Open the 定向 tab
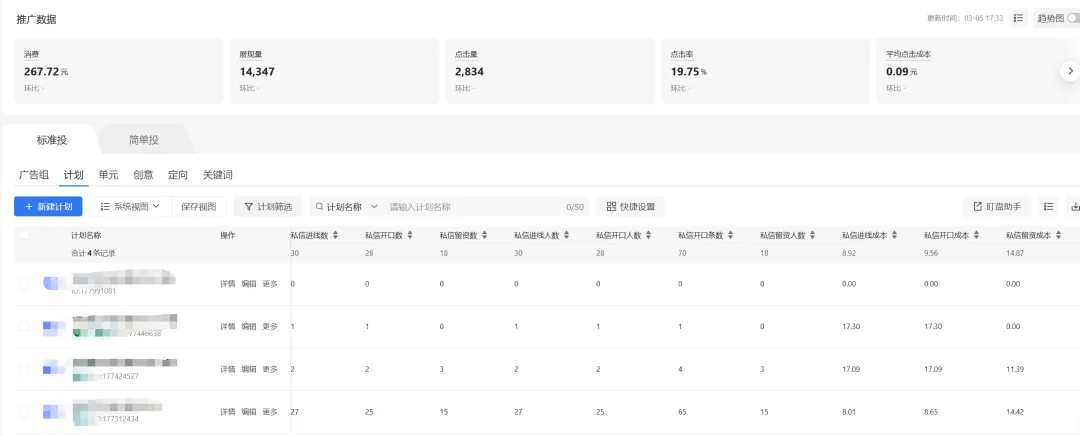Image resolution: width=1080 pixels, height=436 pixels. coord(178,175)
